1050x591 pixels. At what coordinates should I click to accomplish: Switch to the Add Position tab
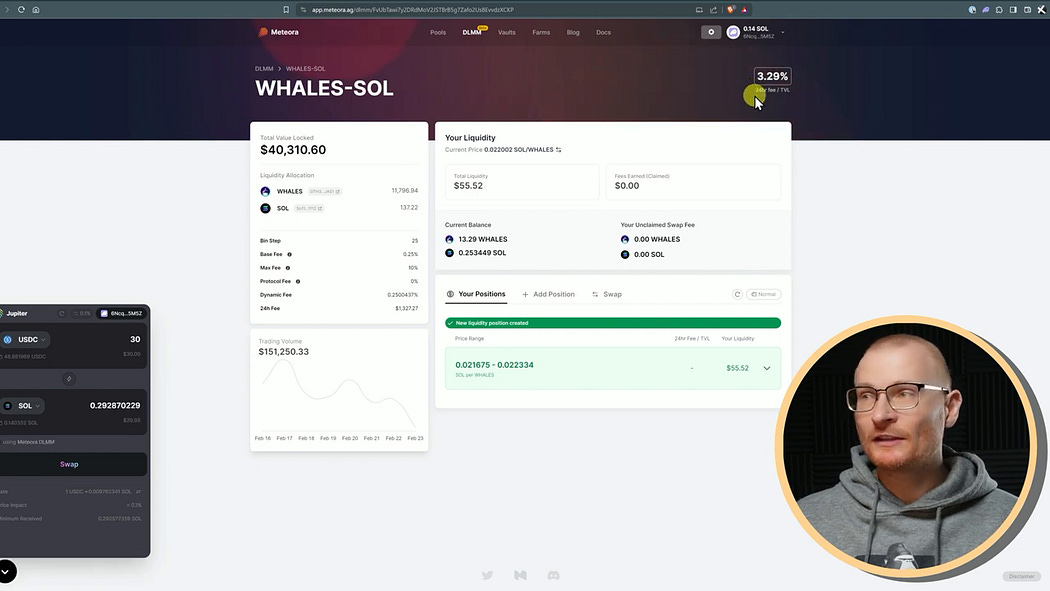(548, 294)
